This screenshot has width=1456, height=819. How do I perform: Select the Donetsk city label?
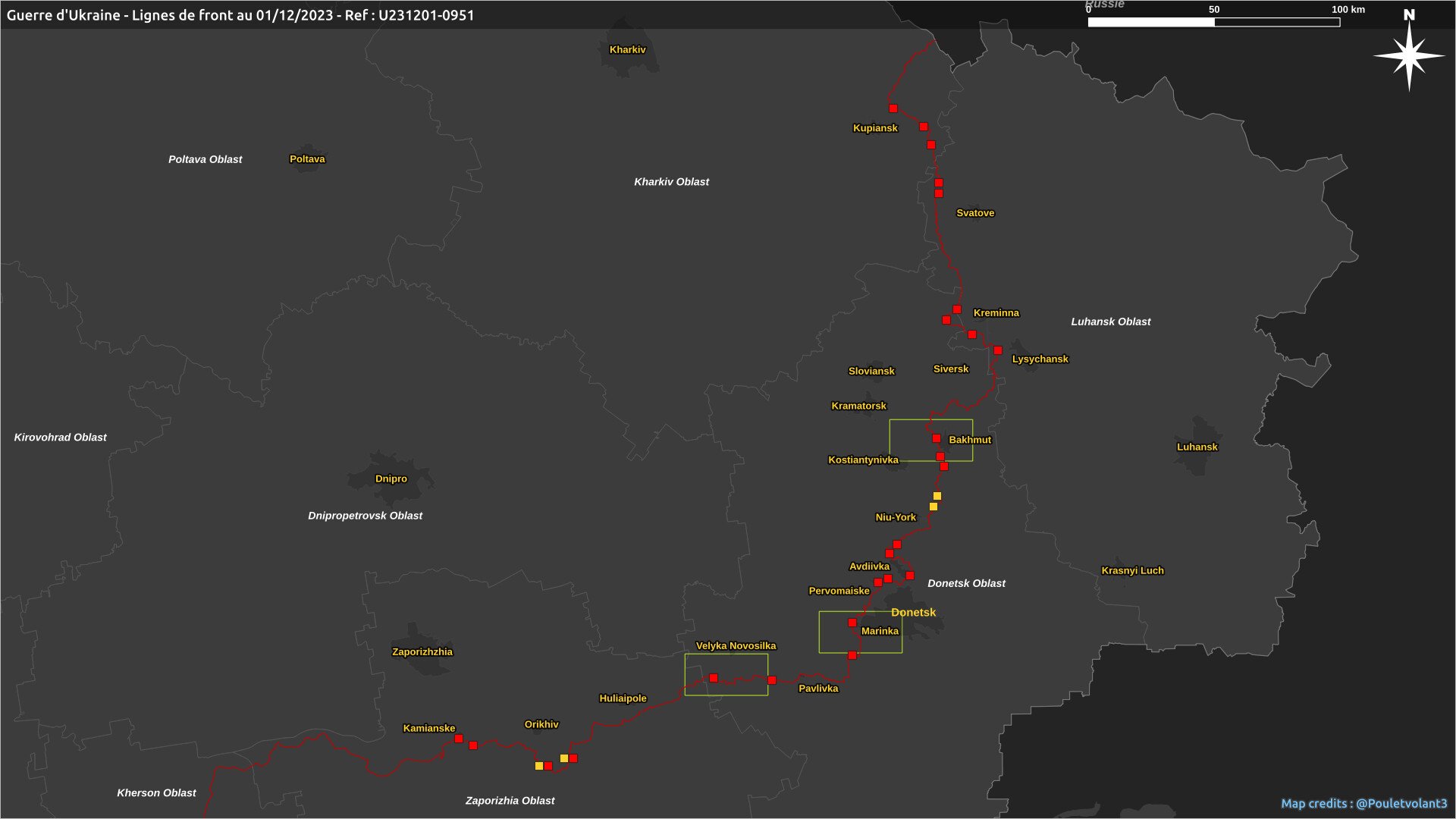tap(914, 613)
